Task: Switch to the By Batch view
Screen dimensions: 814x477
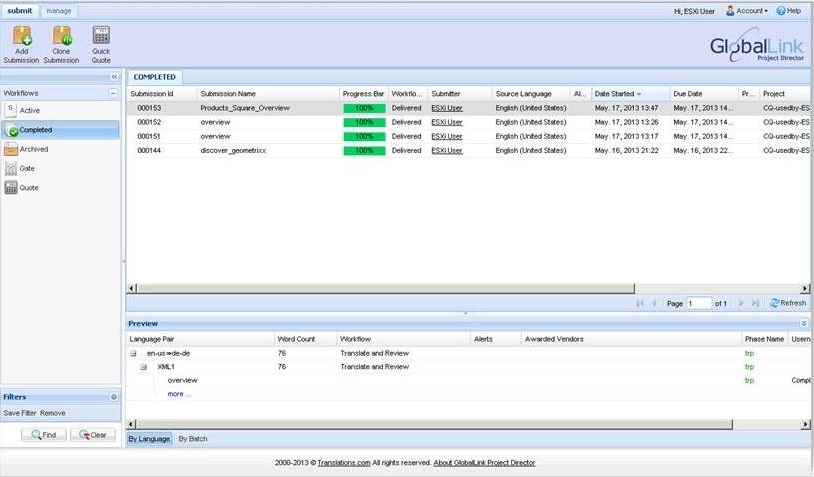Action: pyautogui.click(x=193, y=439)
